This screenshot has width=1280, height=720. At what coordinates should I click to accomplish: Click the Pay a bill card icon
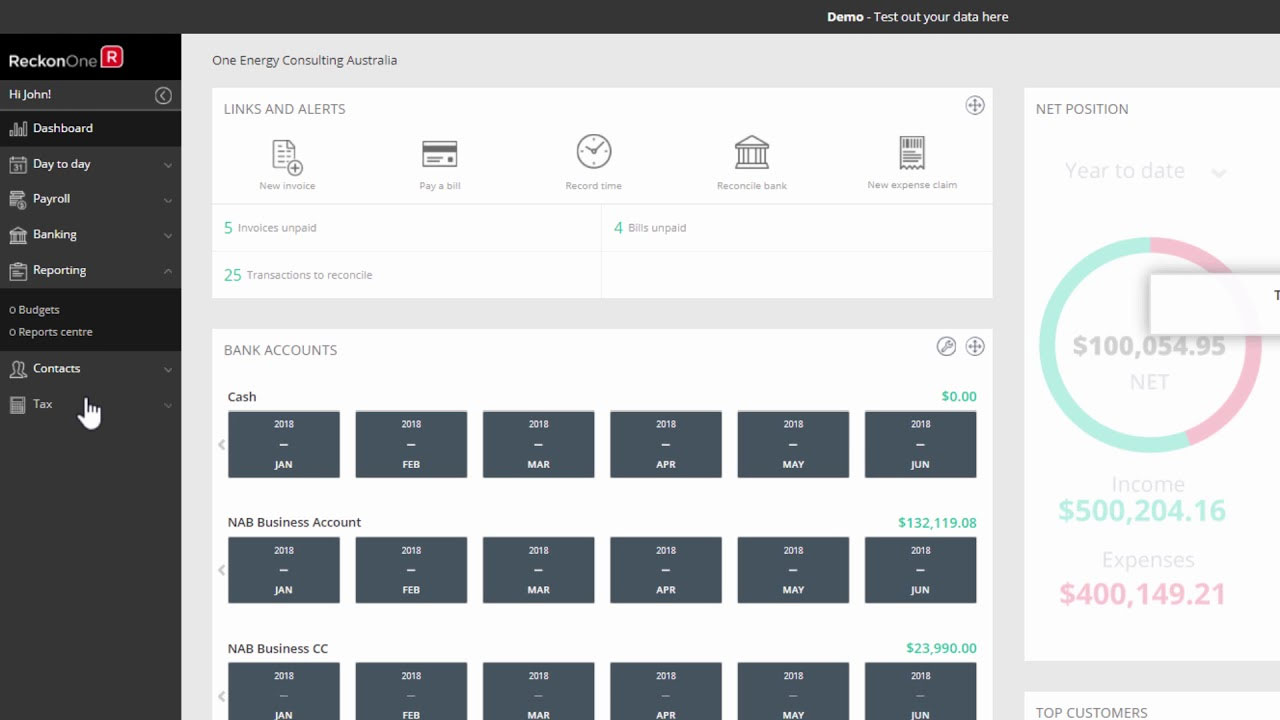(440, 154)
